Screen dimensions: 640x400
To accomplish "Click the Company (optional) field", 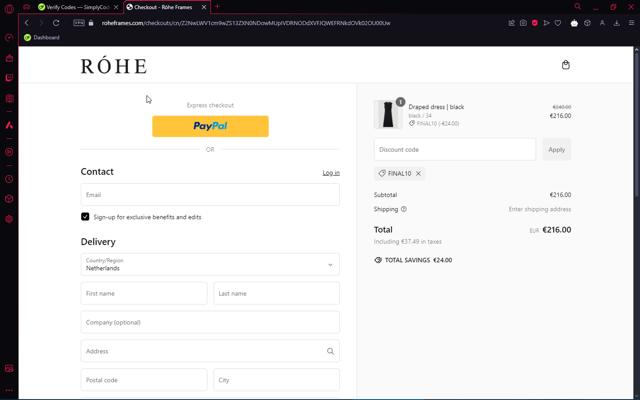I will (x=210, y=322).
